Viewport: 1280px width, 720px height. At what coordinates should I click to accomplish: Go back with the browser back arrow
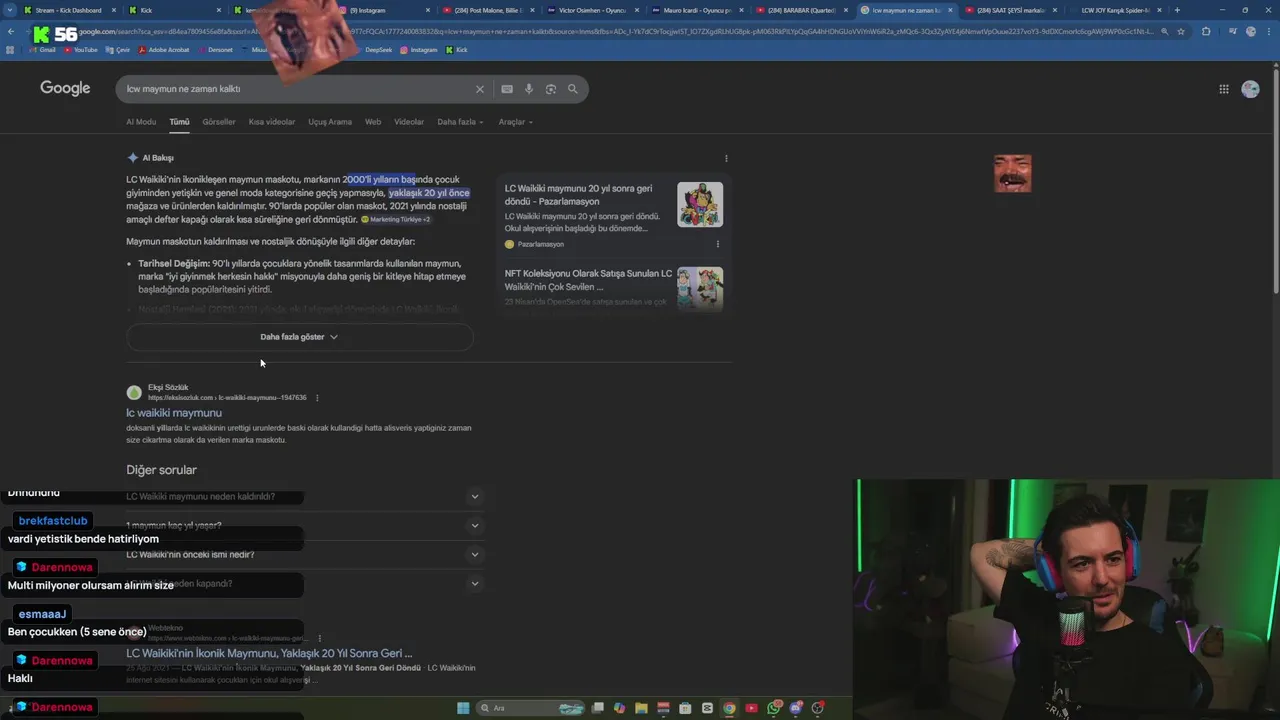click(x=11, y=31)
